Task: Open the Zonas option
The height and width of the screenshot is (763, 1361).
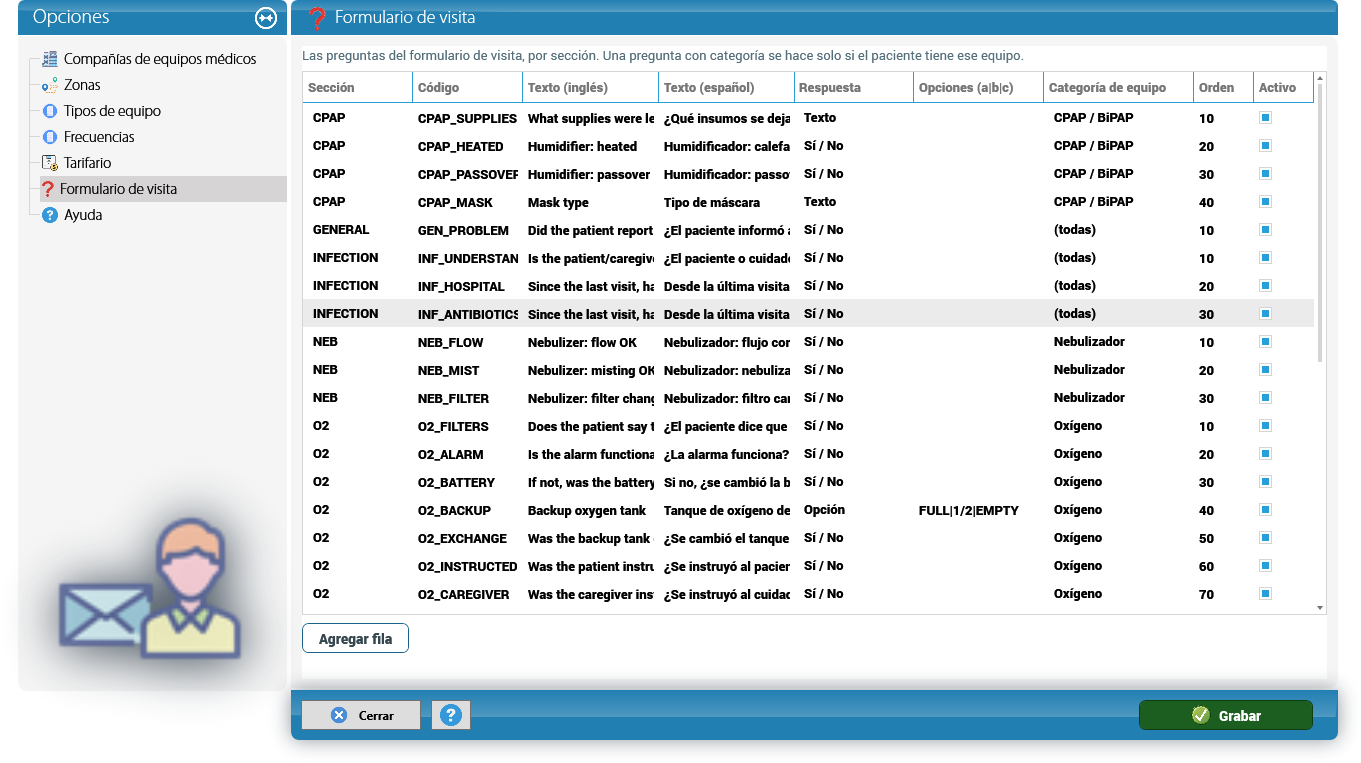Action: [82, 85]
